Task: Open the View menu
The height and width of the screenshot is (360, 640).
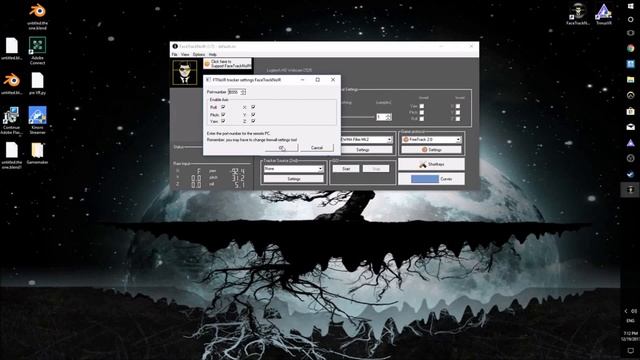Action: 185,54
